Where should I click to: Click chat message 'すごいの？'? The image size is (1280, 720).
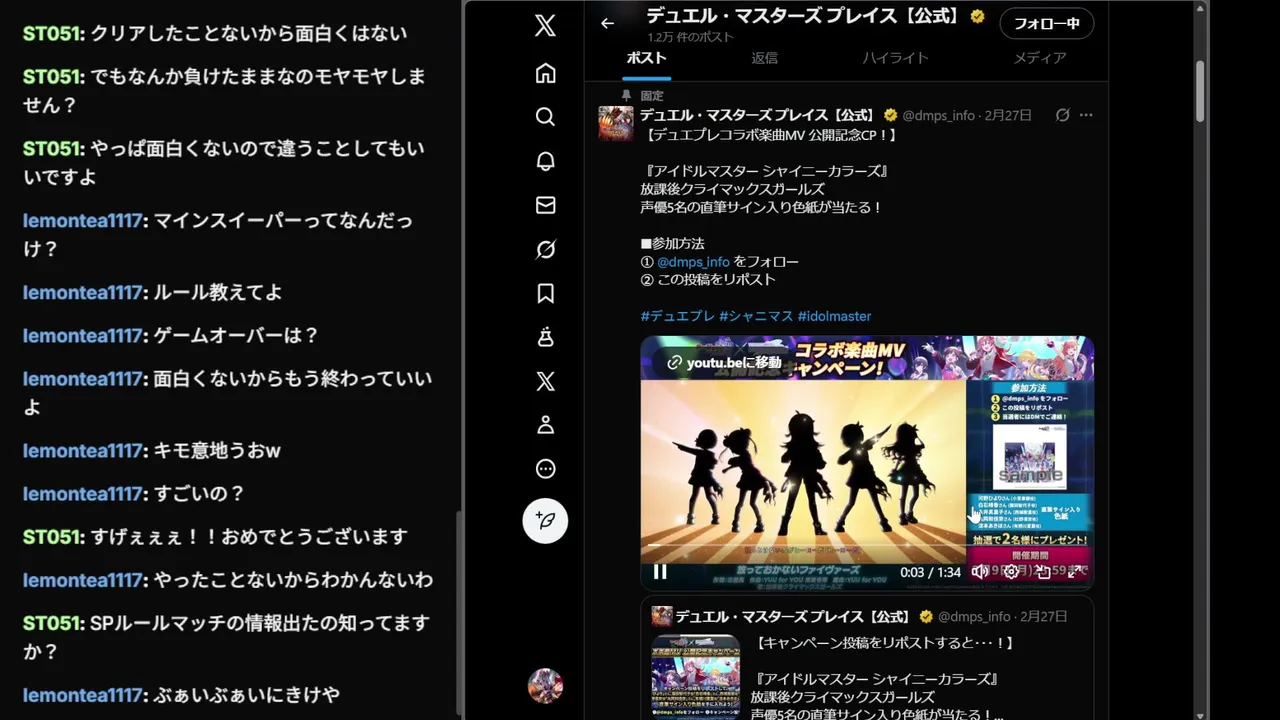click(x=199, y=493)
